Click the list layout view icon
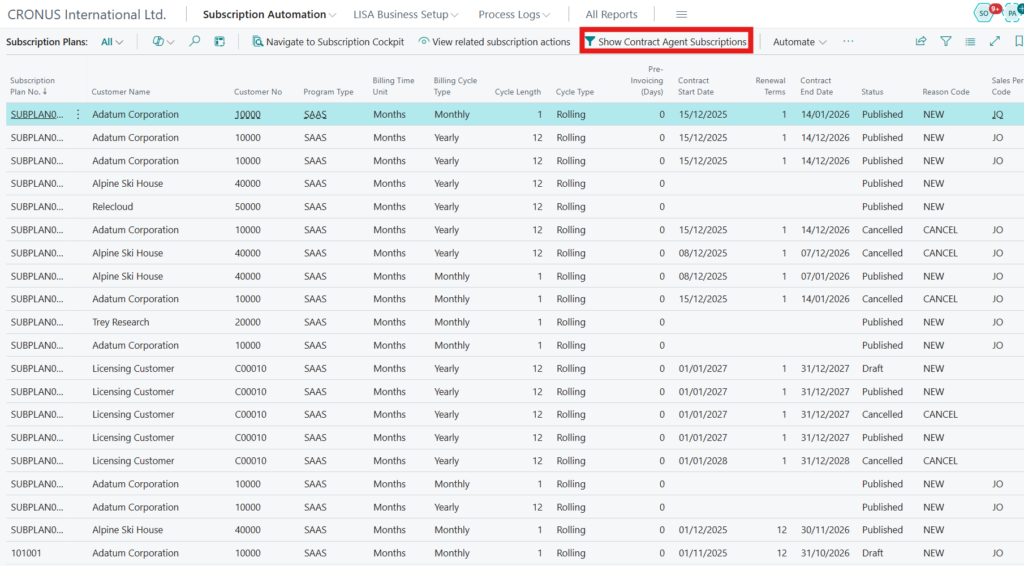1024x566 pixels. [x=970, y=42]
